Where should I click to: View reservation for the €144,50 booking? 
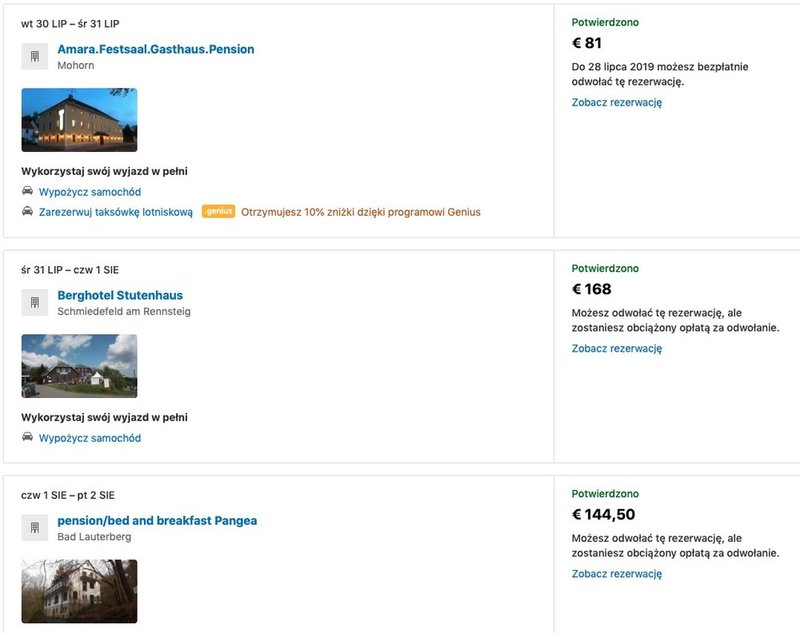[617, 574]
